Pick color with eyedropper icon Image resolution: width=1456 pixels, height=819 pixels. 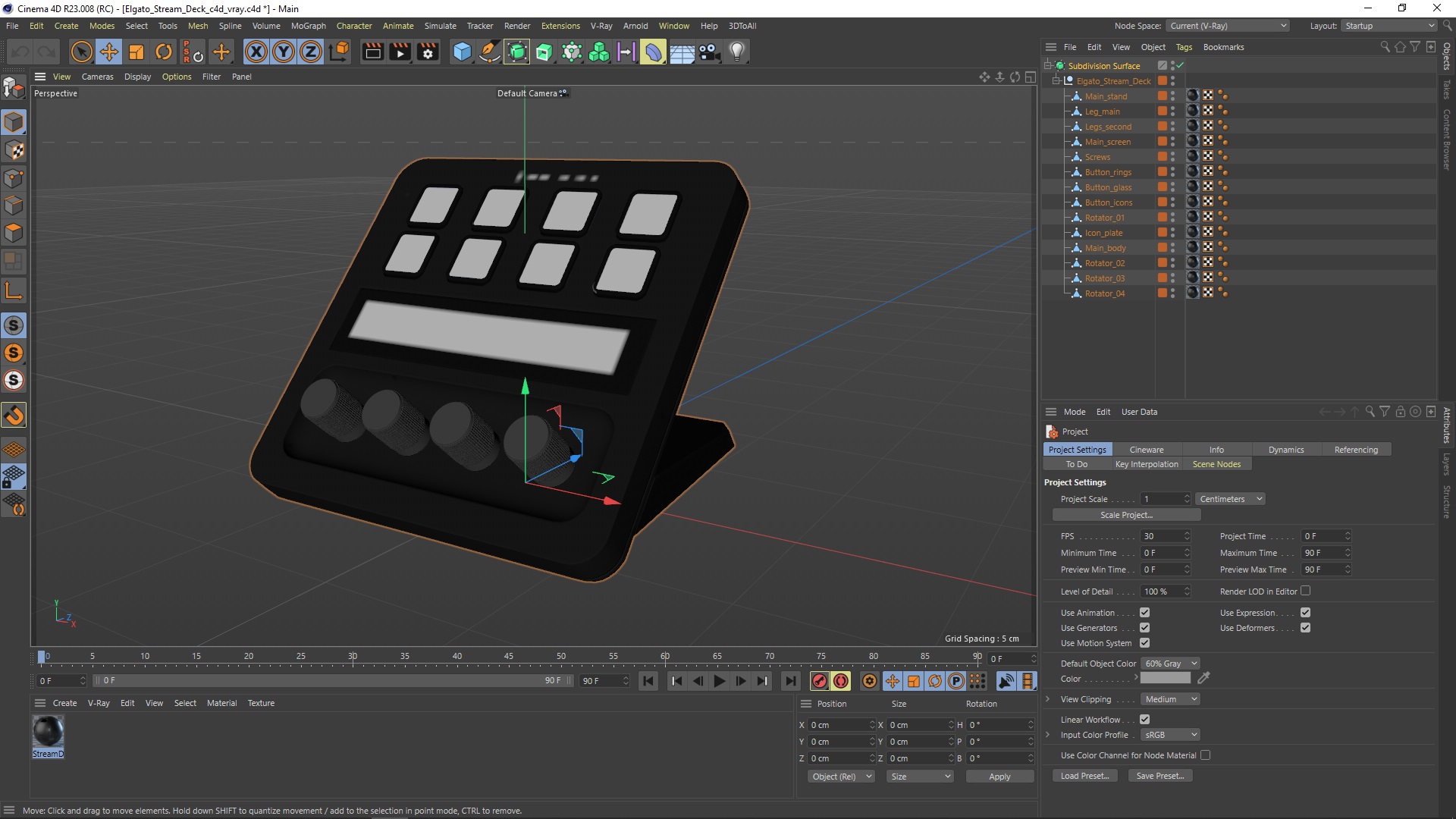[x=1203, y=678]
